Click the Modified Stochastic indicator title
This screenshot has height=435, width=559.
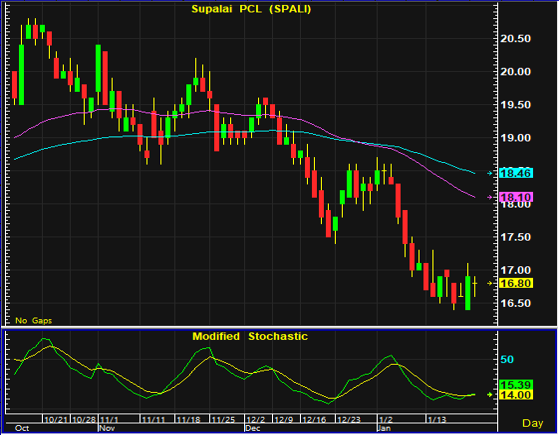[250, 337]
